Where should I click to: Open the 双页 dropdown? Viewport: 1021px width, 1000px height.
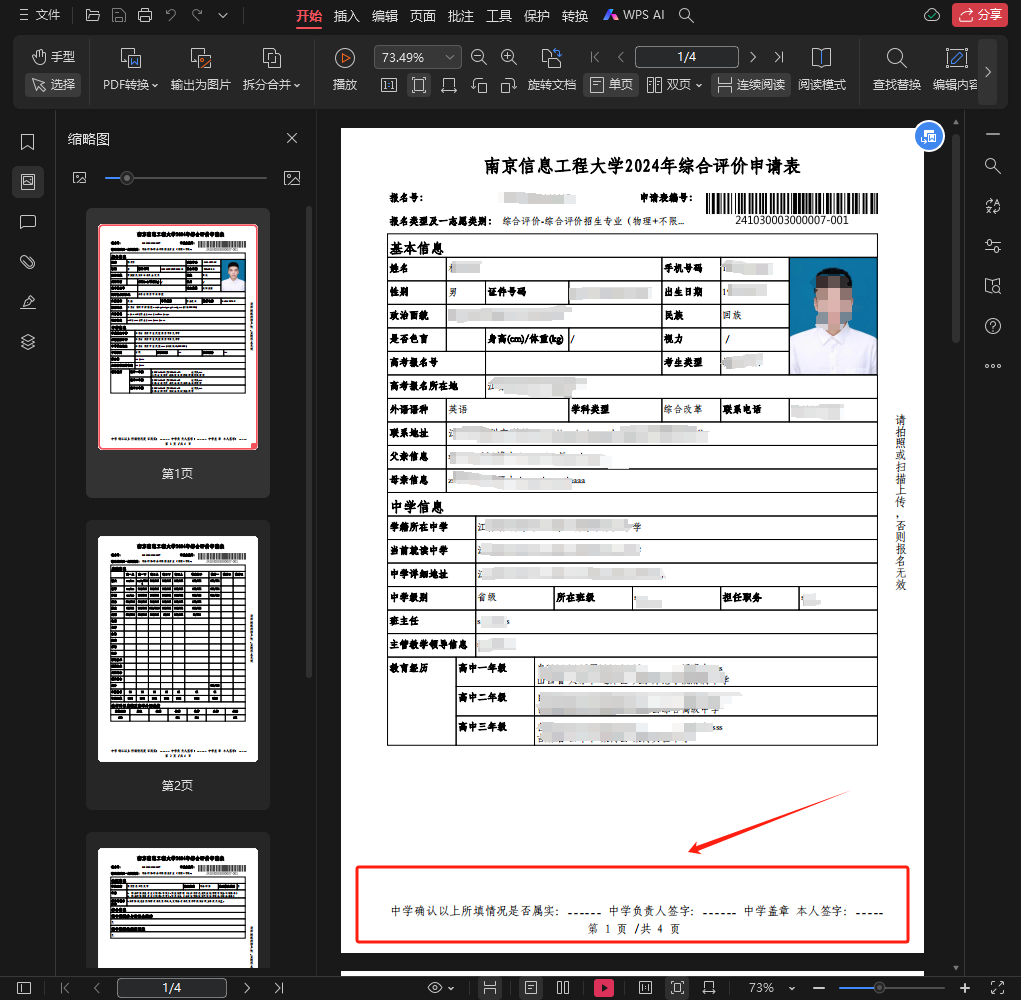(675, 85)
